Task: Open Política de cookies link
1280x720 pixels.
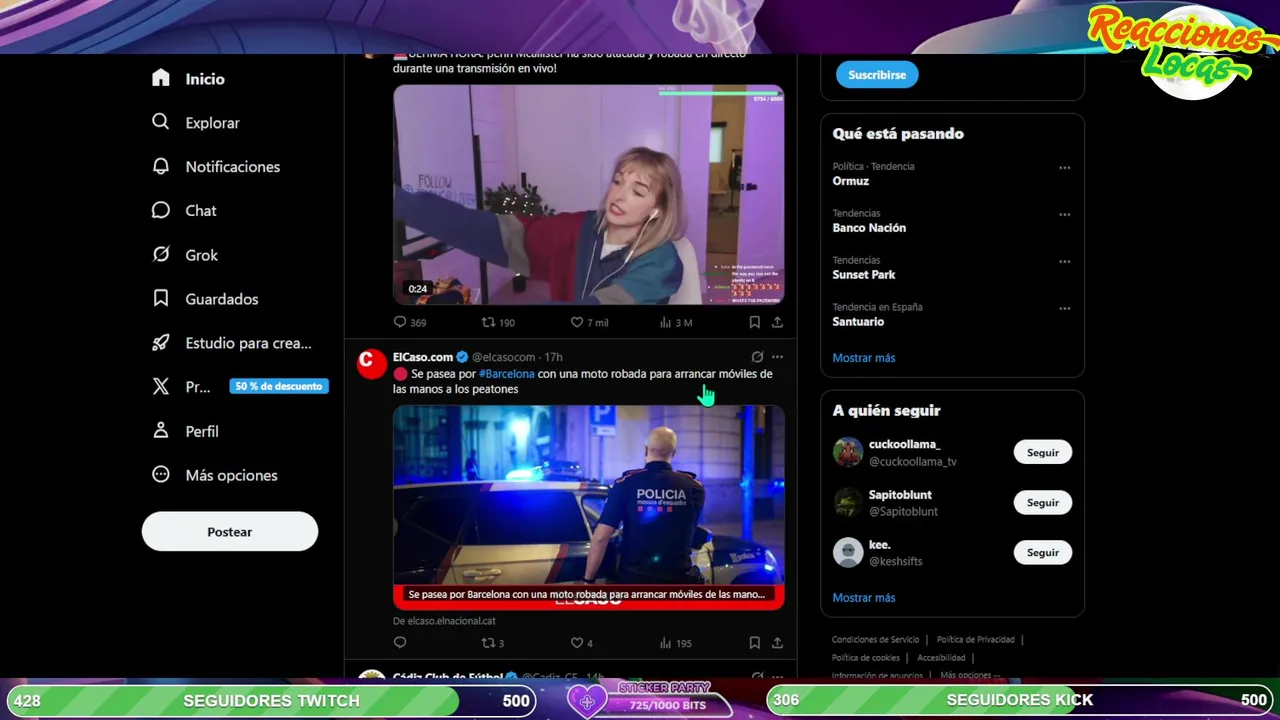Action: 866,658
